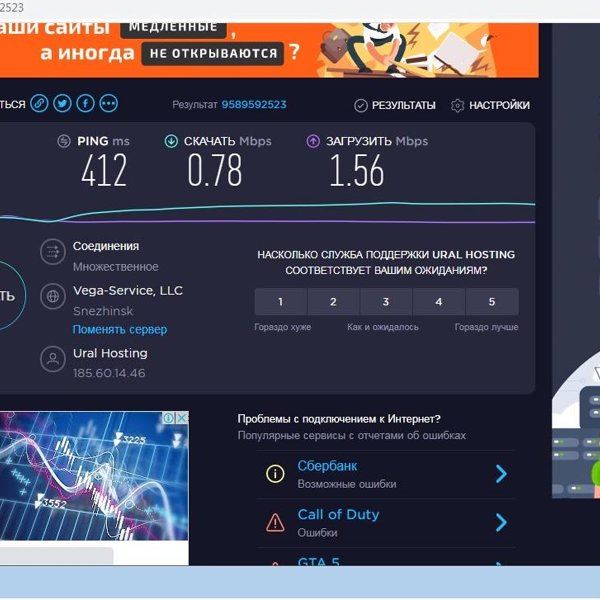Click the PING ms icon
Image resolution: width=600 pixels, height=600 pixels.
coord(64,141)
